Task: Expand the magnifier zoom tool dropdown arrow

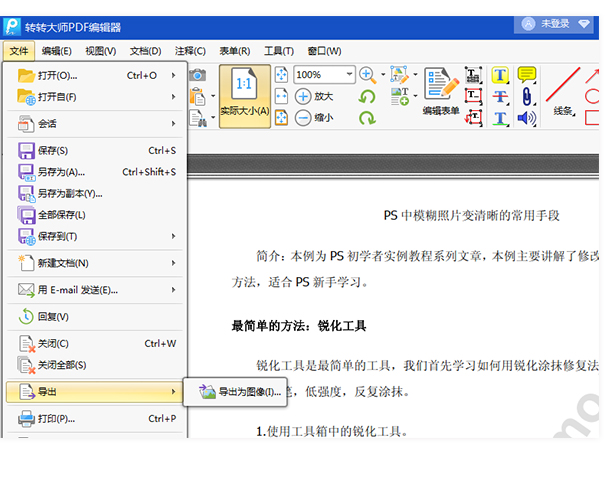Action: [383, 74]
